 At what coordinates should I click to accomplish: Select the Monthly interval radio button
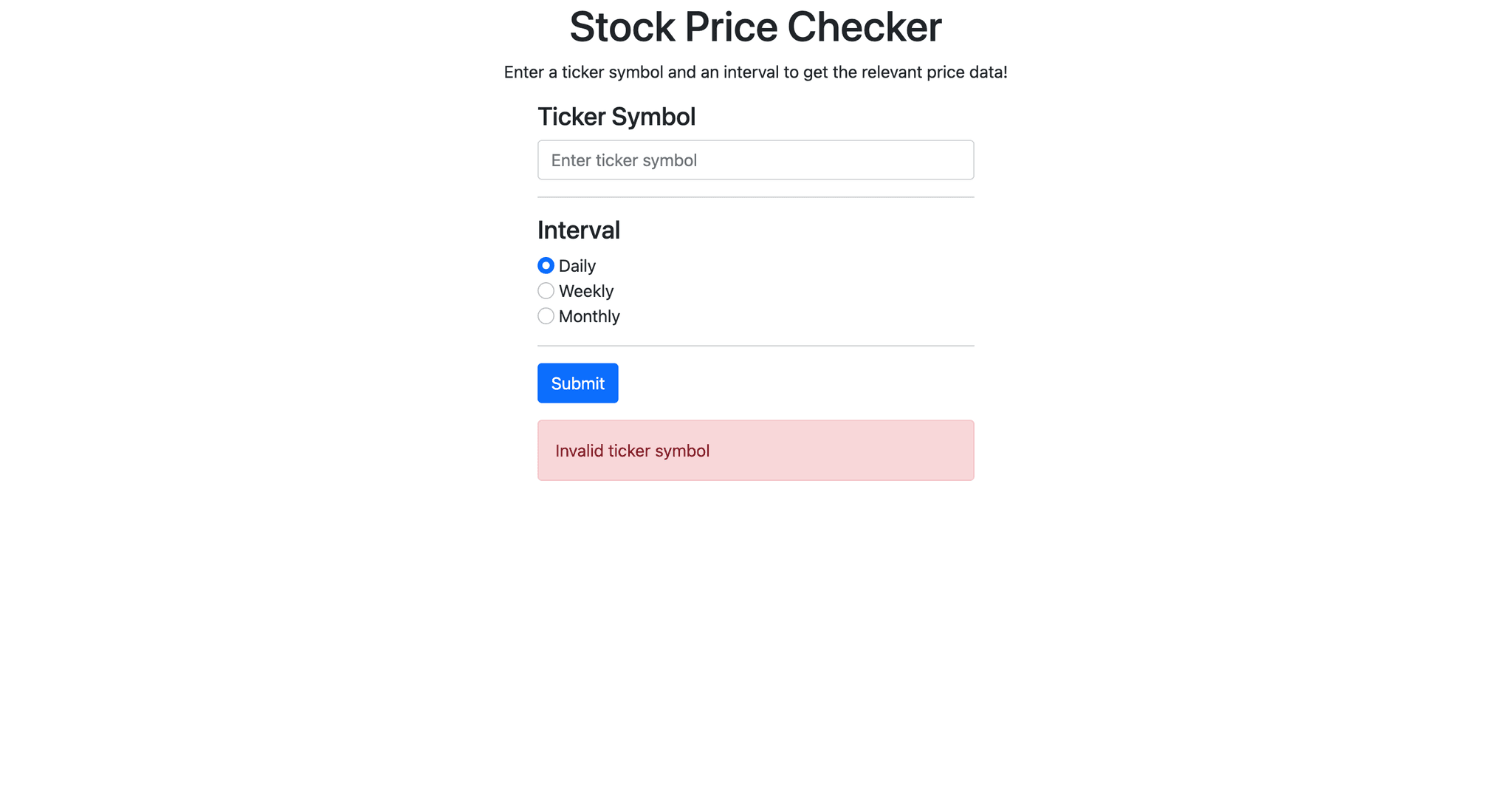tap(546, 315)
